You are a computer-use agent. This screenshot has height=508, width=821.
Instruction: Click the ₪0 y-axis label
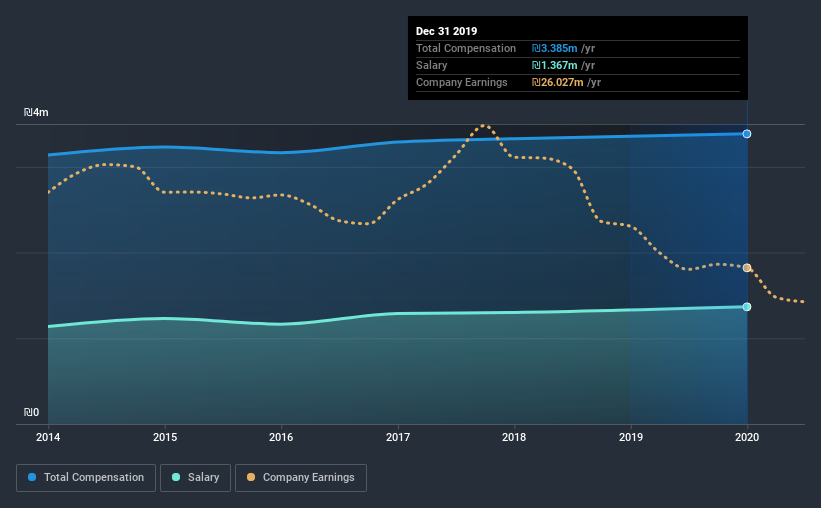click(31, 413)
